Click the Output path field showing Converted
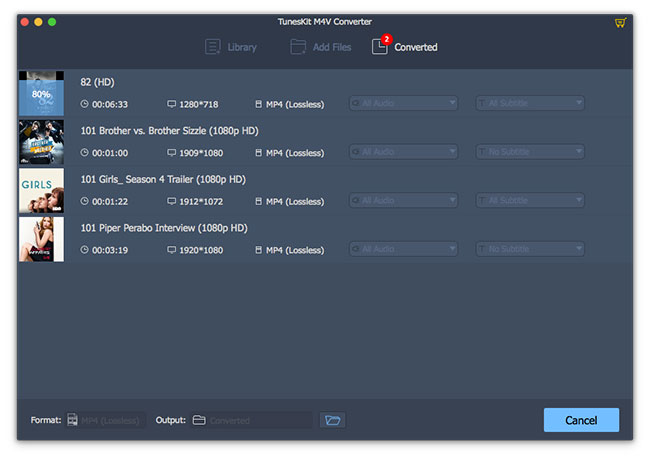This screenshot has height=460, width=650. [x=258, y=420]
